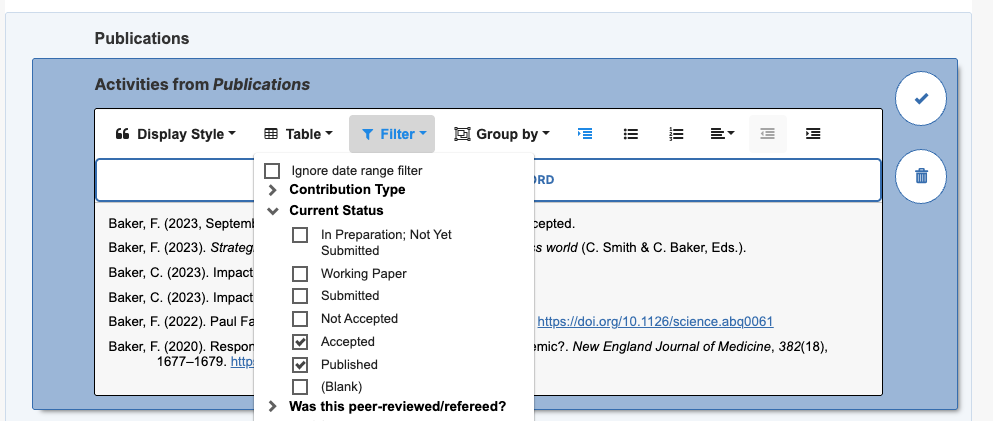Apply bulleted list formatting
The height and width of the screenshot is (421, 993).
631,134
